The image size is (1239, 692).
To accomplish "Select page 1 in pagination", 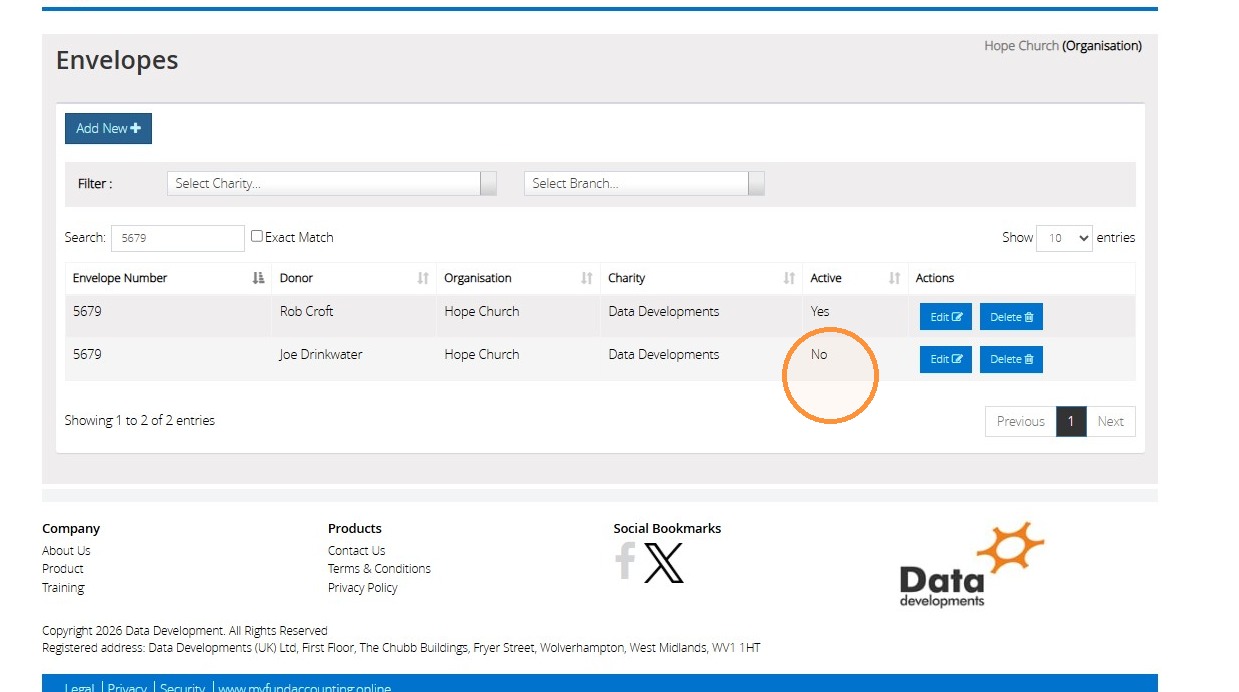I will pyautogui.click(x=1070, y=421).
